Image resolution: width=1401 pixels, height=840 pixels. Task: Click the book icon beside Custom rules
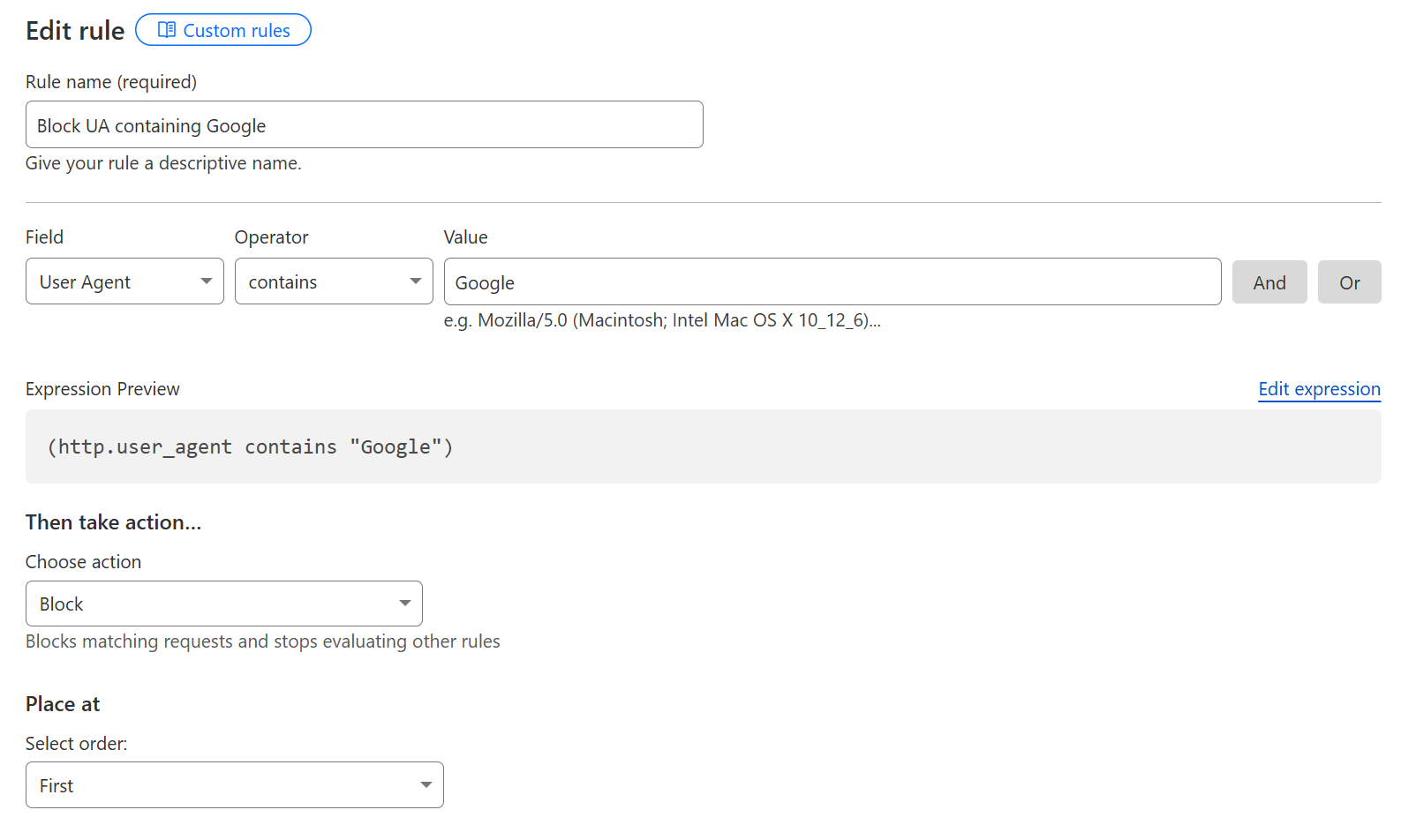tap(166, 30)
